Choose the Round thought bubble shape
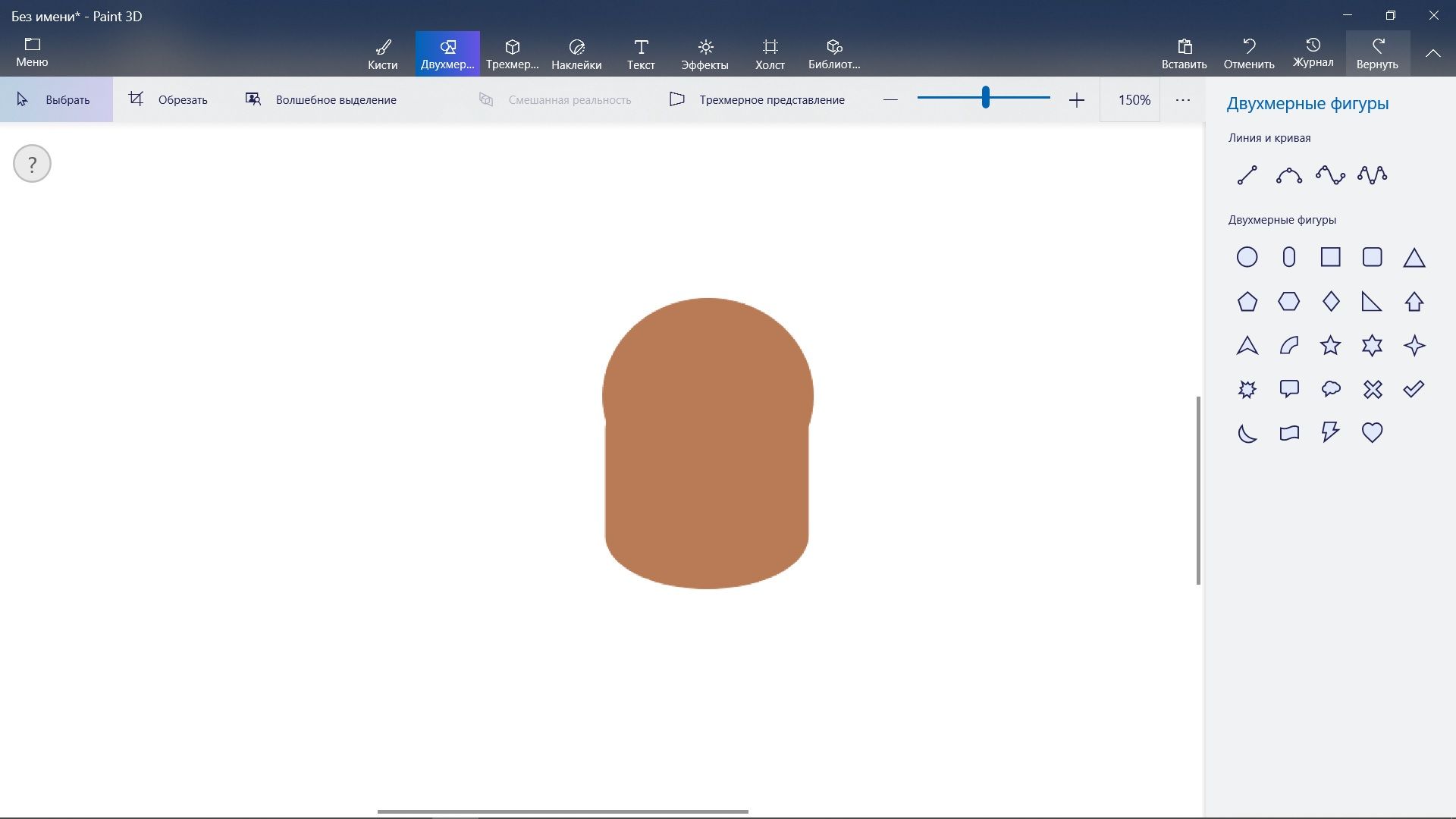Screen dimensions: 1456x819 click(1330, 389)
